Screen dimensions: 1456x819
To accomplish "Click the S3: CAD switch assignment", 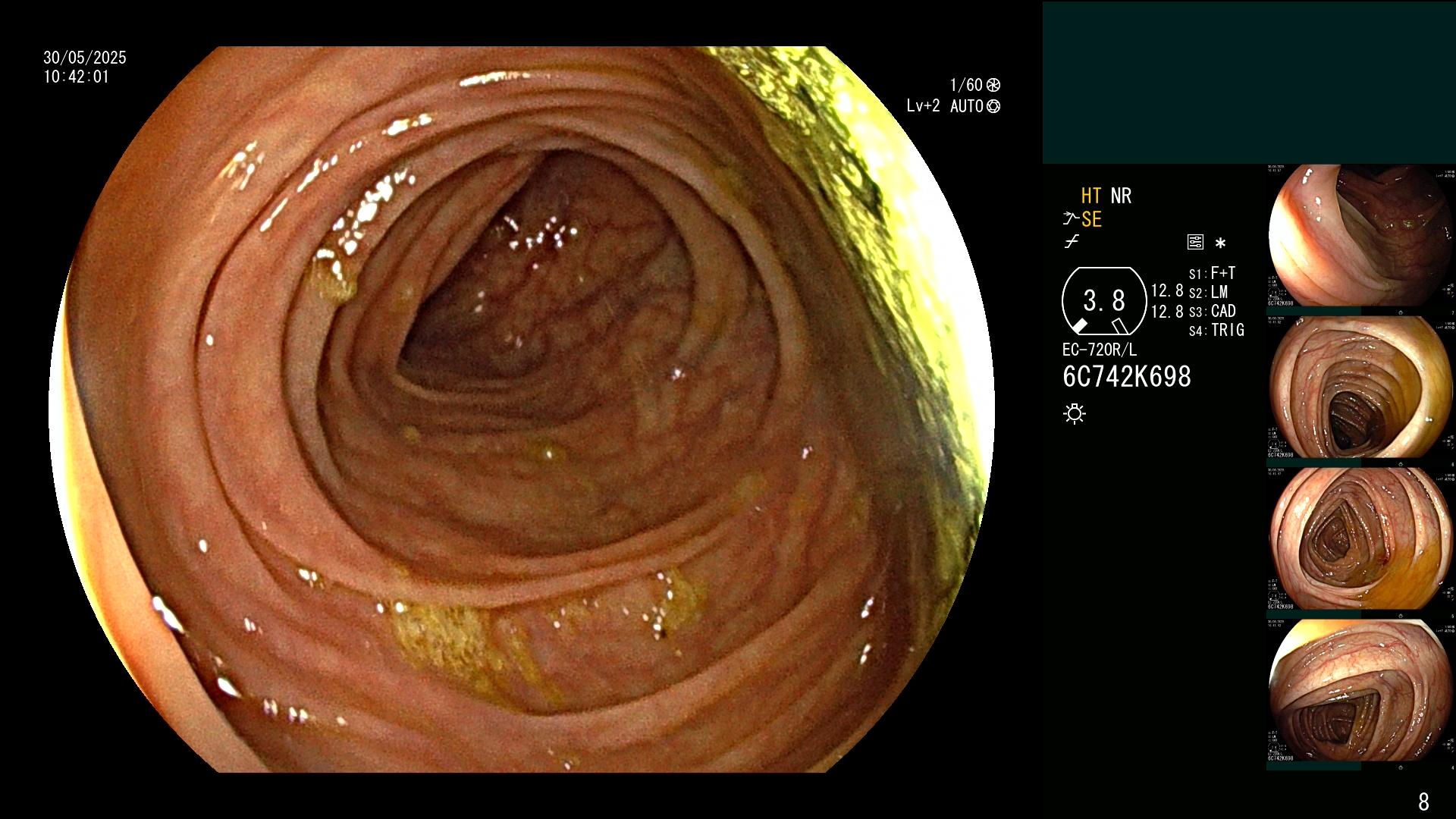I will [x=1212, y=311].
